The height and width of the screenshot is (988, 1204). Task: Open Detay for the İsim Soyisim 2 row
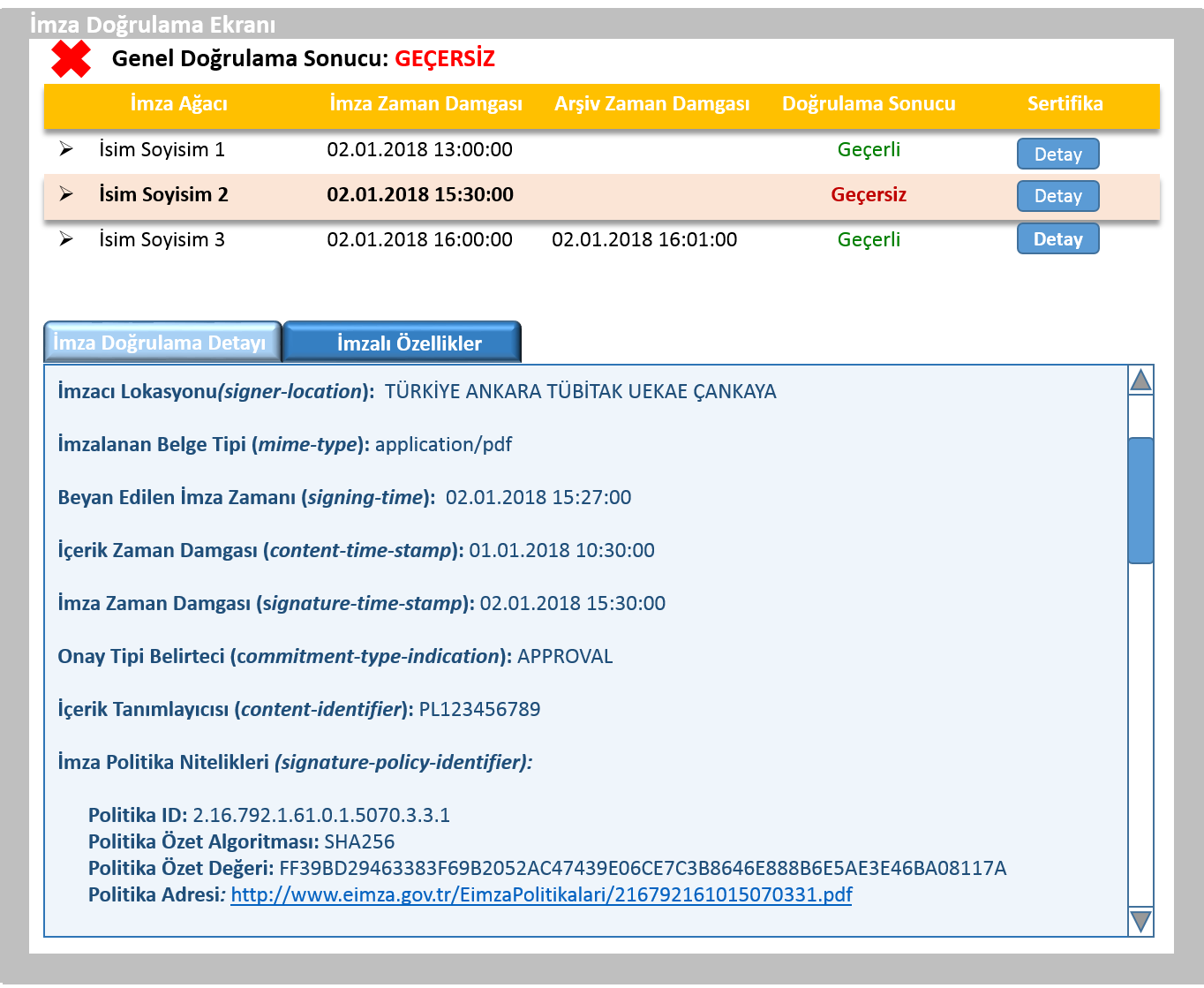coord(1057,196)
